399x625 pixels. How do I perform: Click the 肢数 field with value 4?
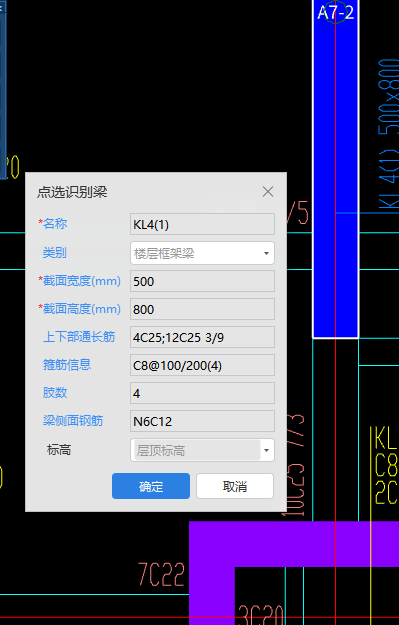[202, 393]
